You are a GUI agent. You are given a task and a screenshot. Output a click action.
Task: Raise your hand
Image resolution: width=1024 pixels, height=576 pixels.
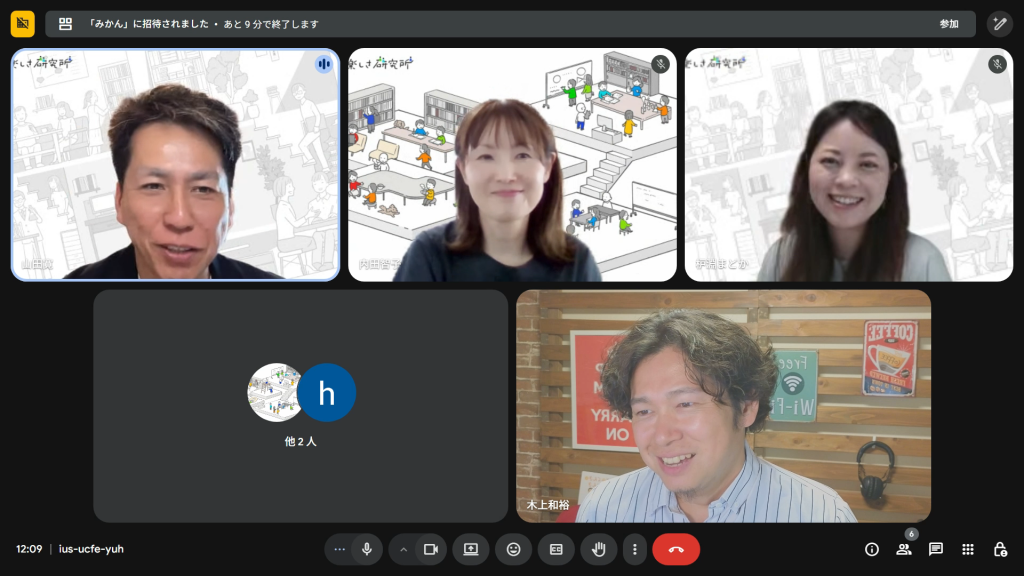click(x=599, y=549)
